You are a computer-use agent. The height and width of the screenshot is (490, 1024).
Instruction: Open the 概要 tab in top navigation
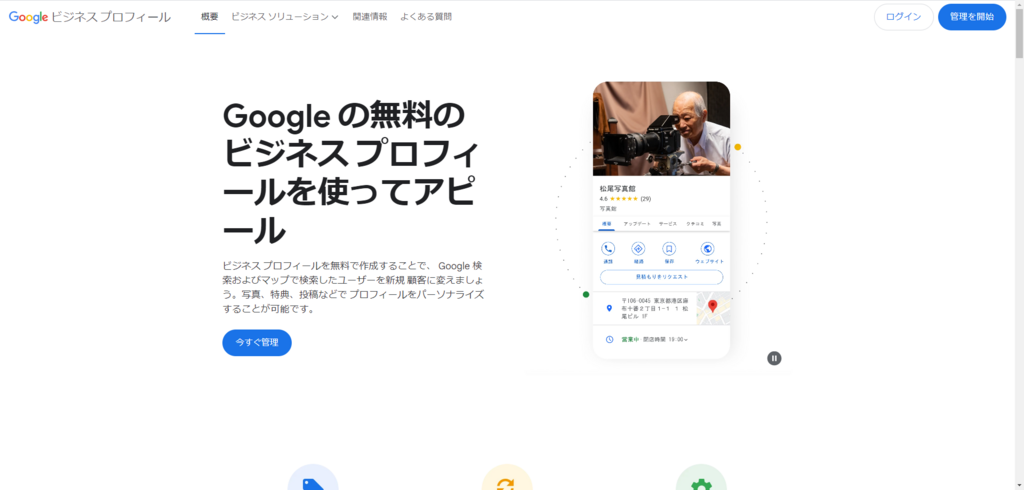(x=210, y=17)
